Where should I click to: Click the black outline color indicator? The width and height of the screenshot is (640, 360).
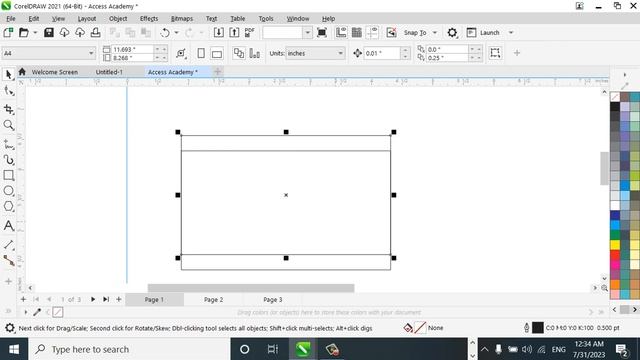[538, 328]
